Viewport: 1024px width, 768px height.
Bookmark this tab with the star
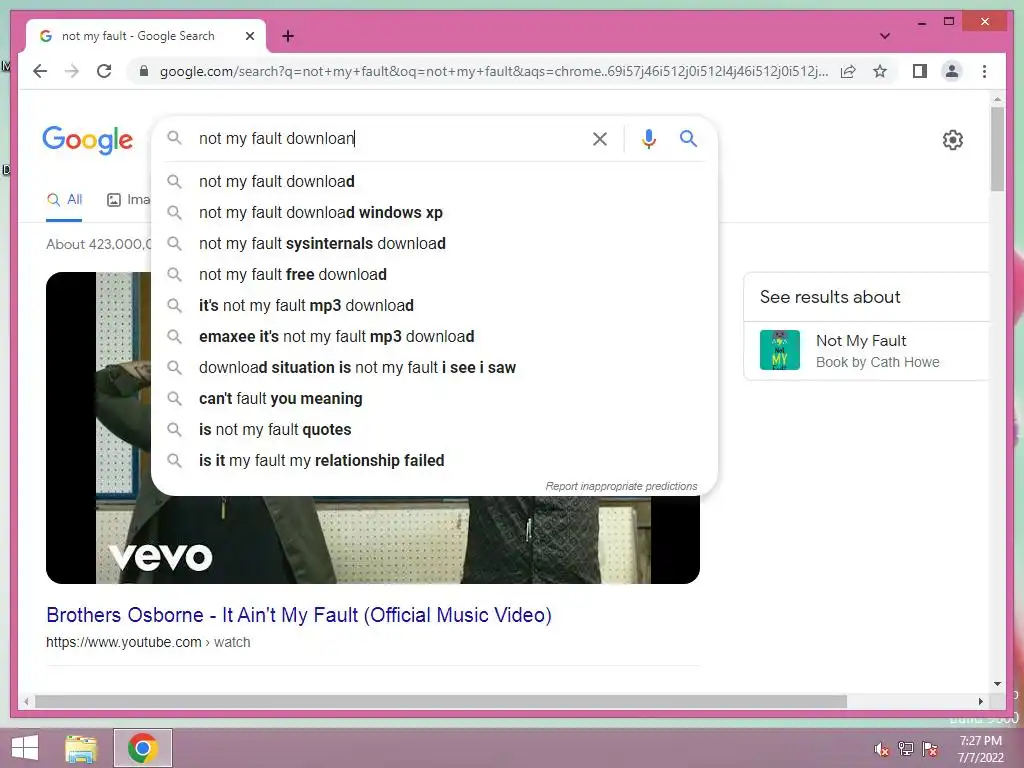880,71
